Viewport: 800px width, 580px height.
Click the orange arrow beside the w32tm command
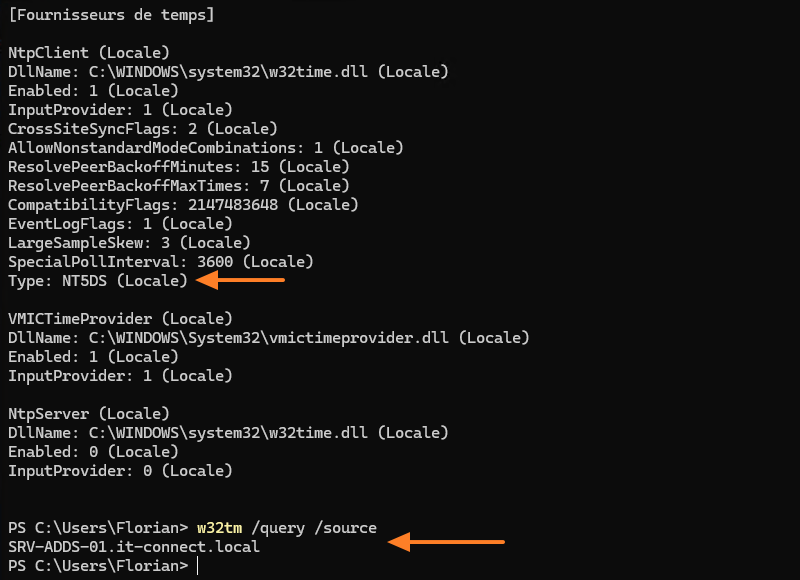point(446,542)
